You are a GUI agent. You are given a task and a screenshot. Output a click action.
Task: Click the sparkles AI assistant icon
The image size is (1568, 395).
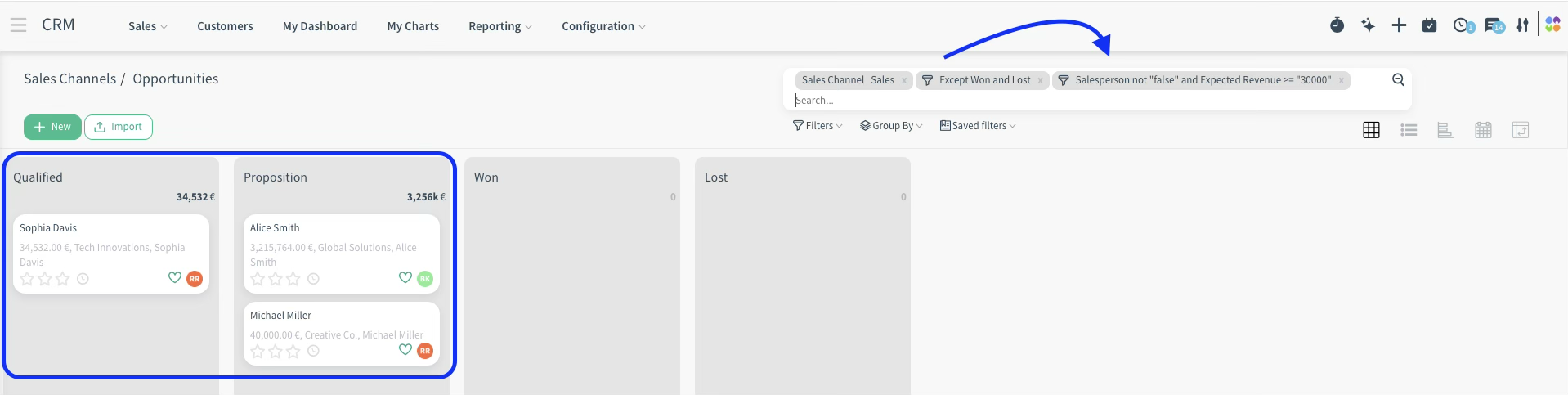1368,25
